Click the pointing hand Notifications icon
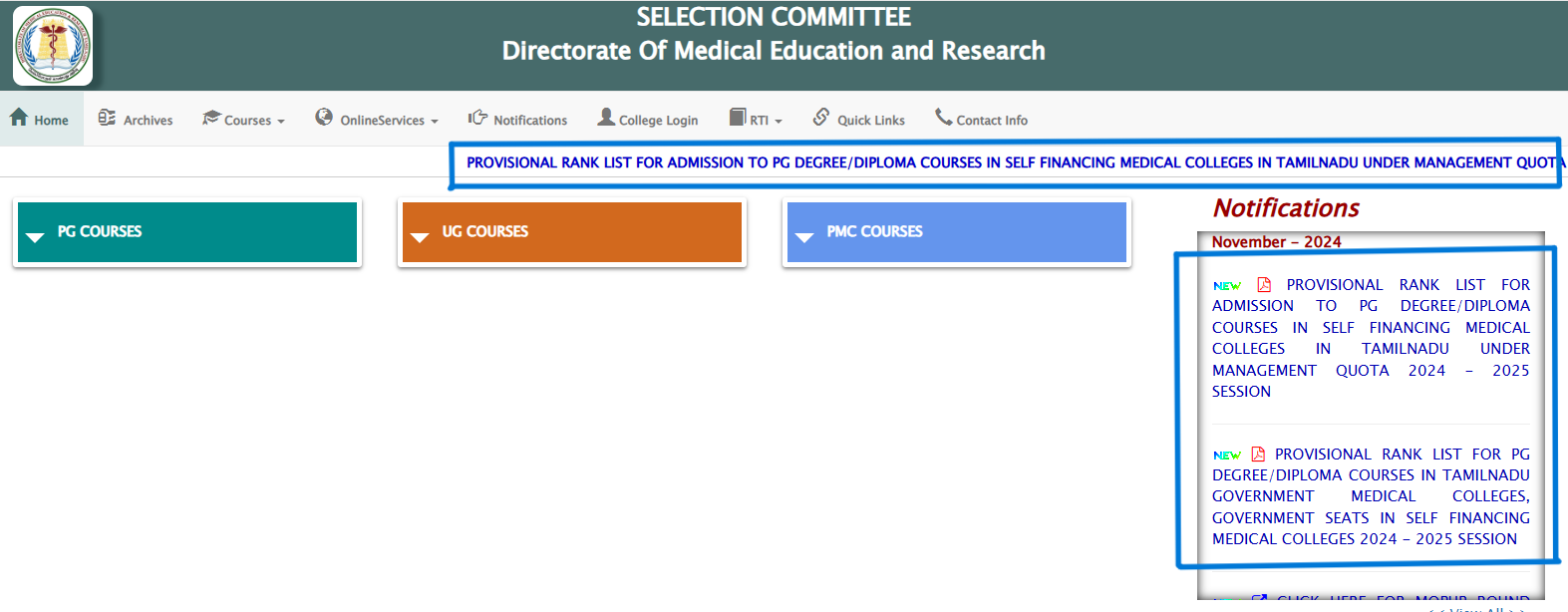The width and height of the screenshot is (1568, 612). tap(478, 118)
